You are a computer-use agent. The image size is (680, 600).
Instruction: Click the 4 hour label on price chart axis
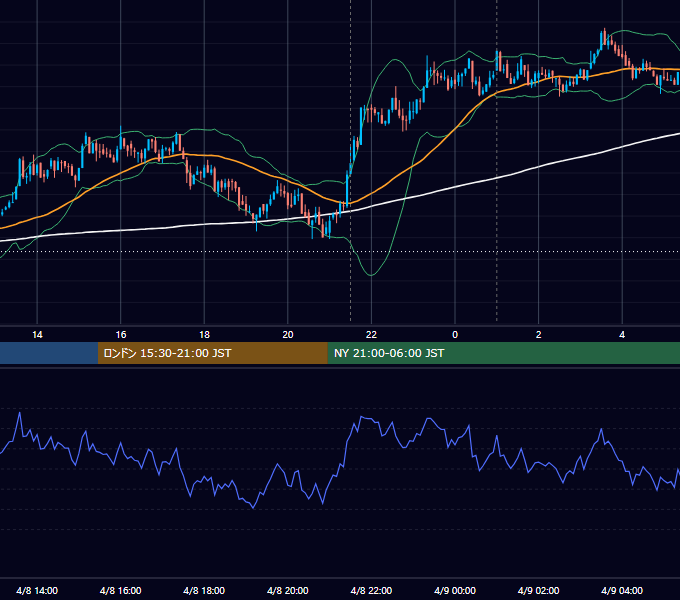(x=622, y=335)
